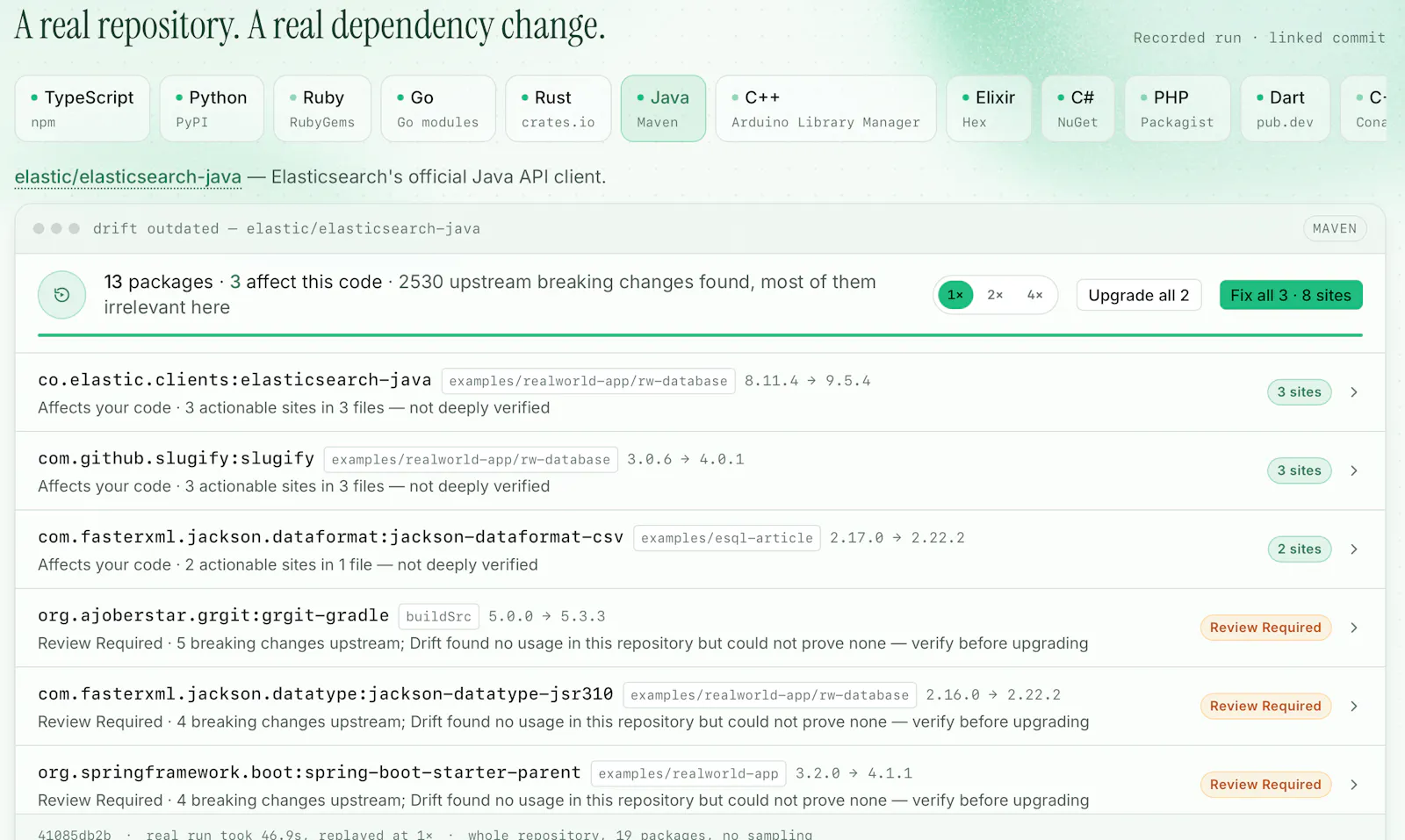Click the green replay progress bar
The width and height of the screenshot is (1405, 840).
[700, 334]
